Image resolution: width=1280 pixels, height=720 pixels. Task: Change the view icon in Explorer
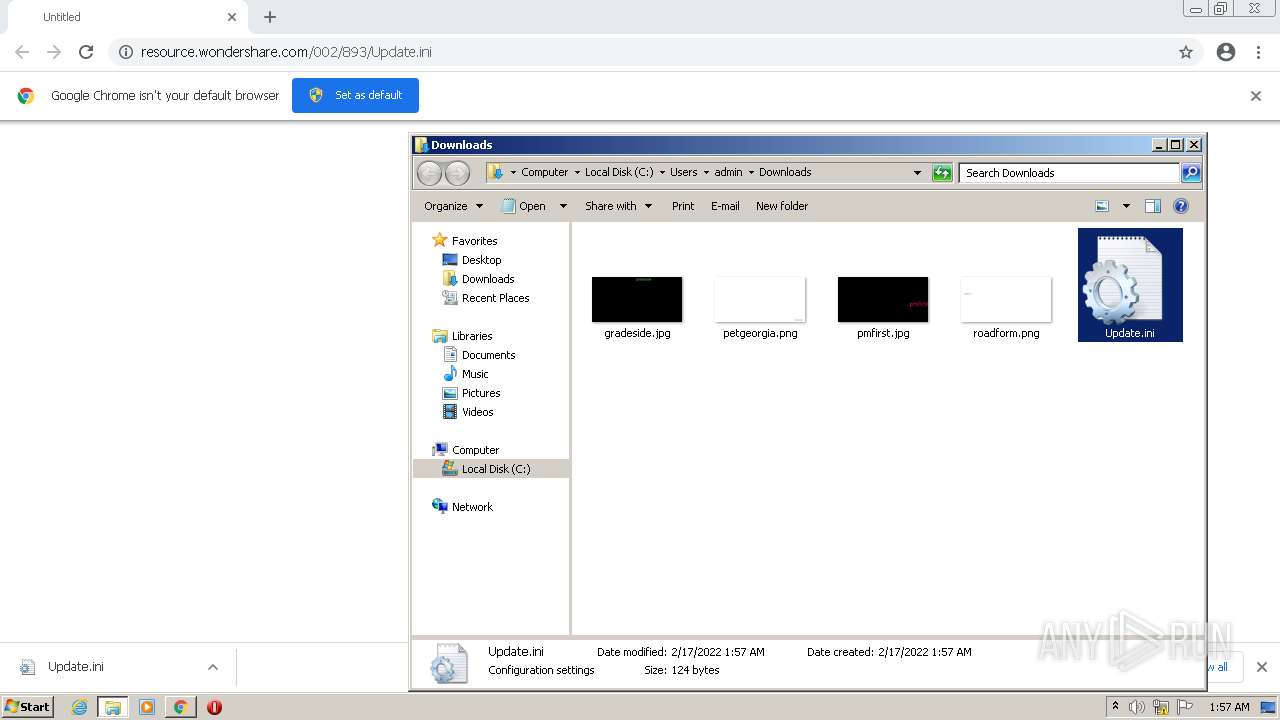(x=1102, y=206)
